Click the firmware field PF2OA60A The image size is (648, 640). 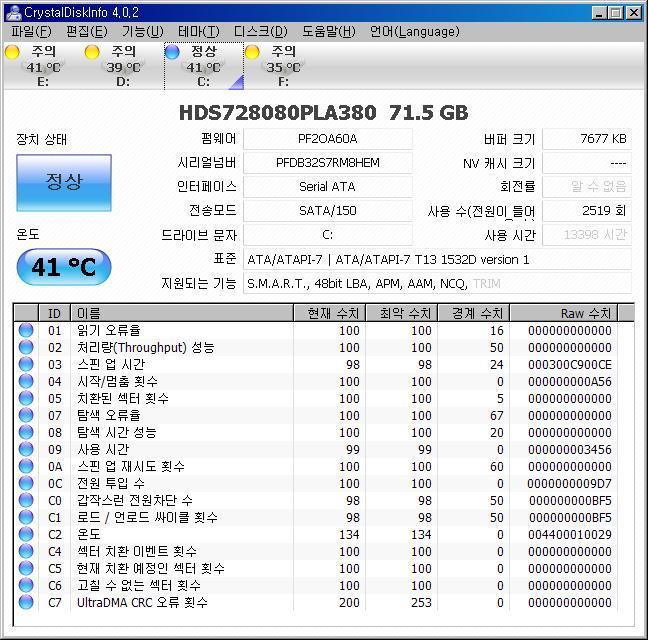click(x=328, y=139)
